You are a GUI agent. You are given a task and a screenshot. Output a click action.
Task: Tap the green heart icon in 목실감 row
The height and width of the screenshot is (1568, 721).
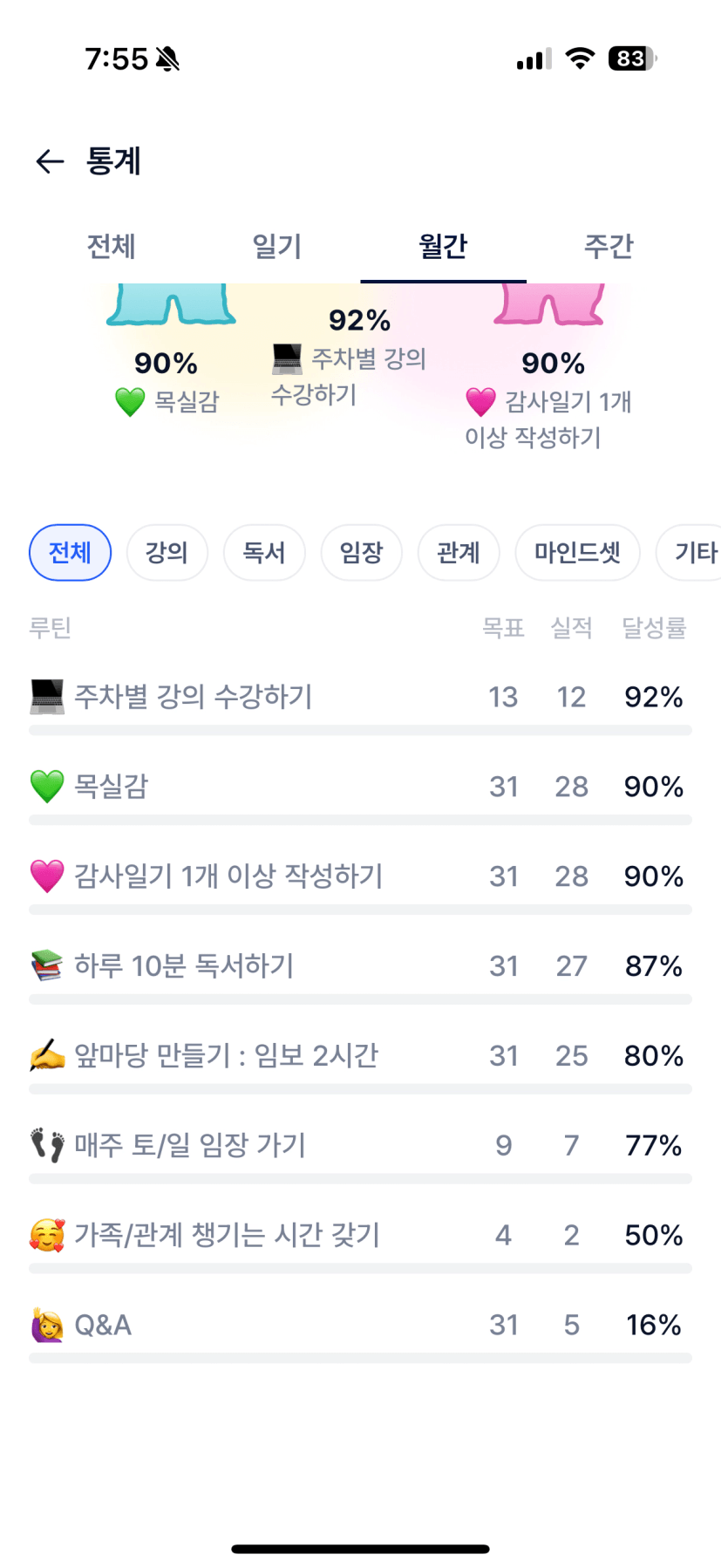click(x=47, y=787)
